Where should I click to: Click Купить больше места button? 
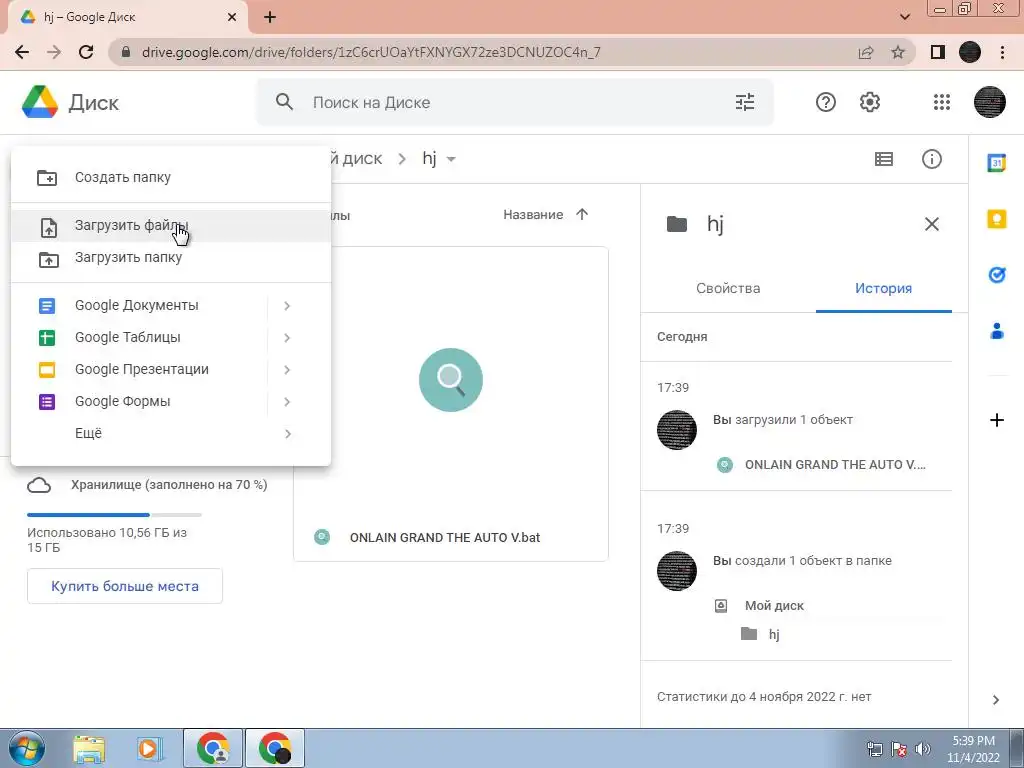point(125,586)
